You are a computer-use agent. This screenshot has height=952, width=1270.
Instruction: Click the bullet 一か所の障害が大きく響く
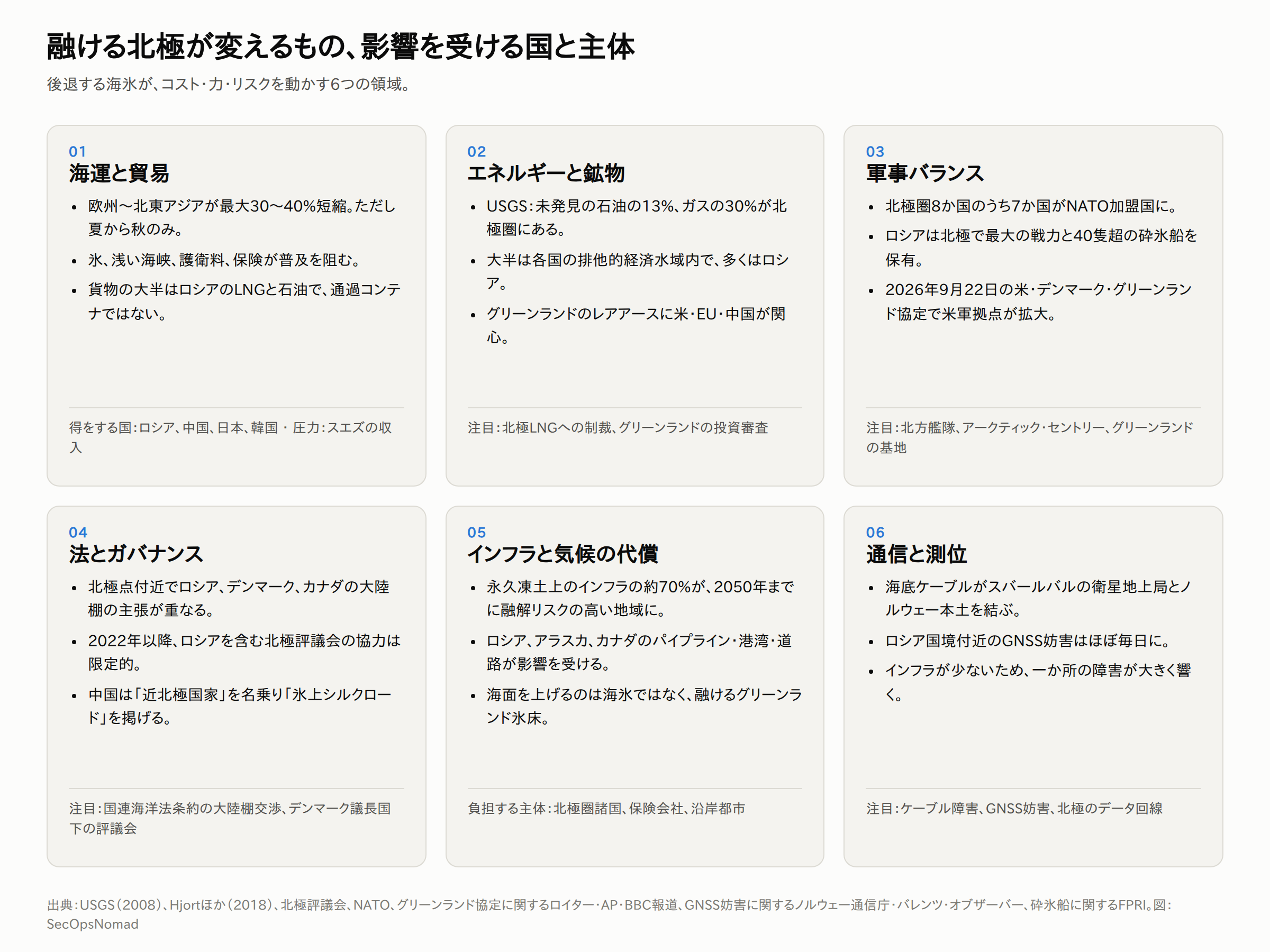pyautogui.click(x=1038, y=682)
